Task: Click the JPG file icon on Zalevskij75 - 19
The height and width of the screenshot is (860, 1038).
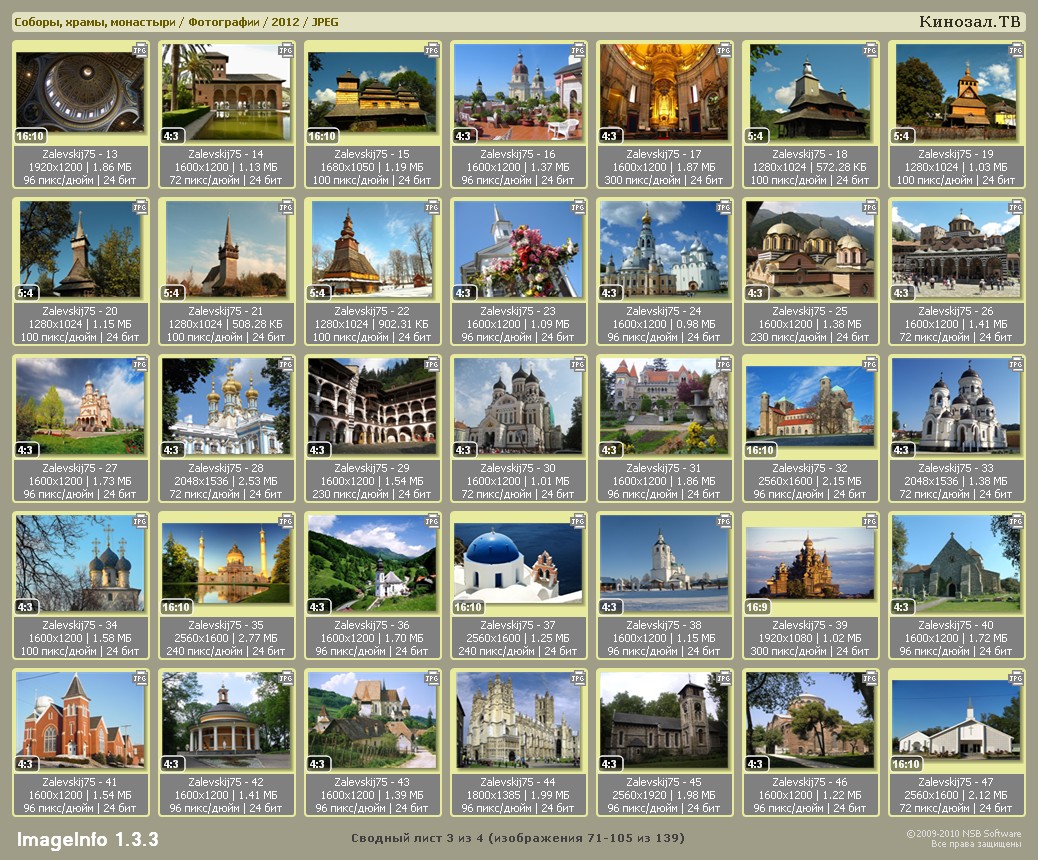Action: (x=1015, y=49)
